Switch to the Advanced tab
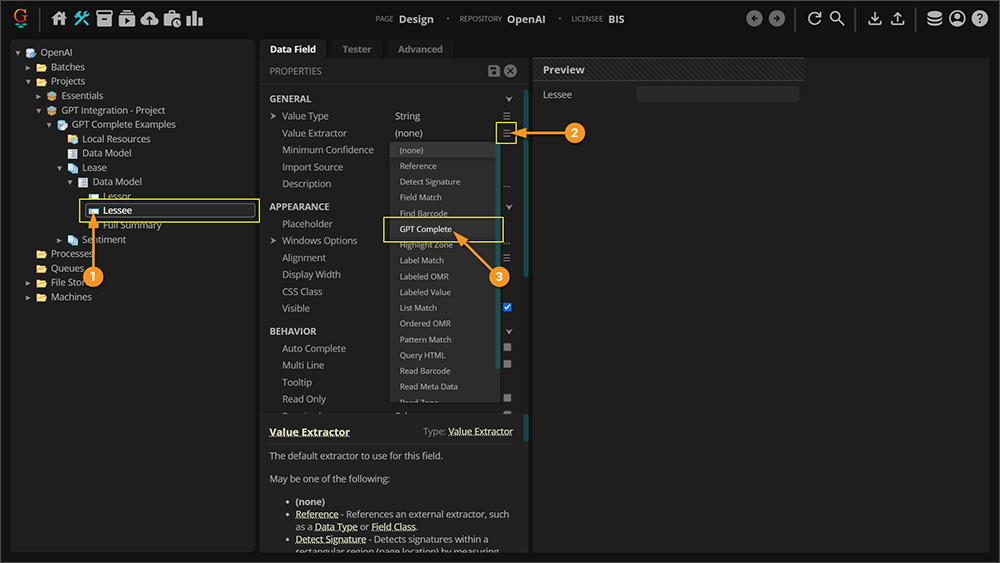The width and height of the screenshot is (1000, 563). [420, 49]
